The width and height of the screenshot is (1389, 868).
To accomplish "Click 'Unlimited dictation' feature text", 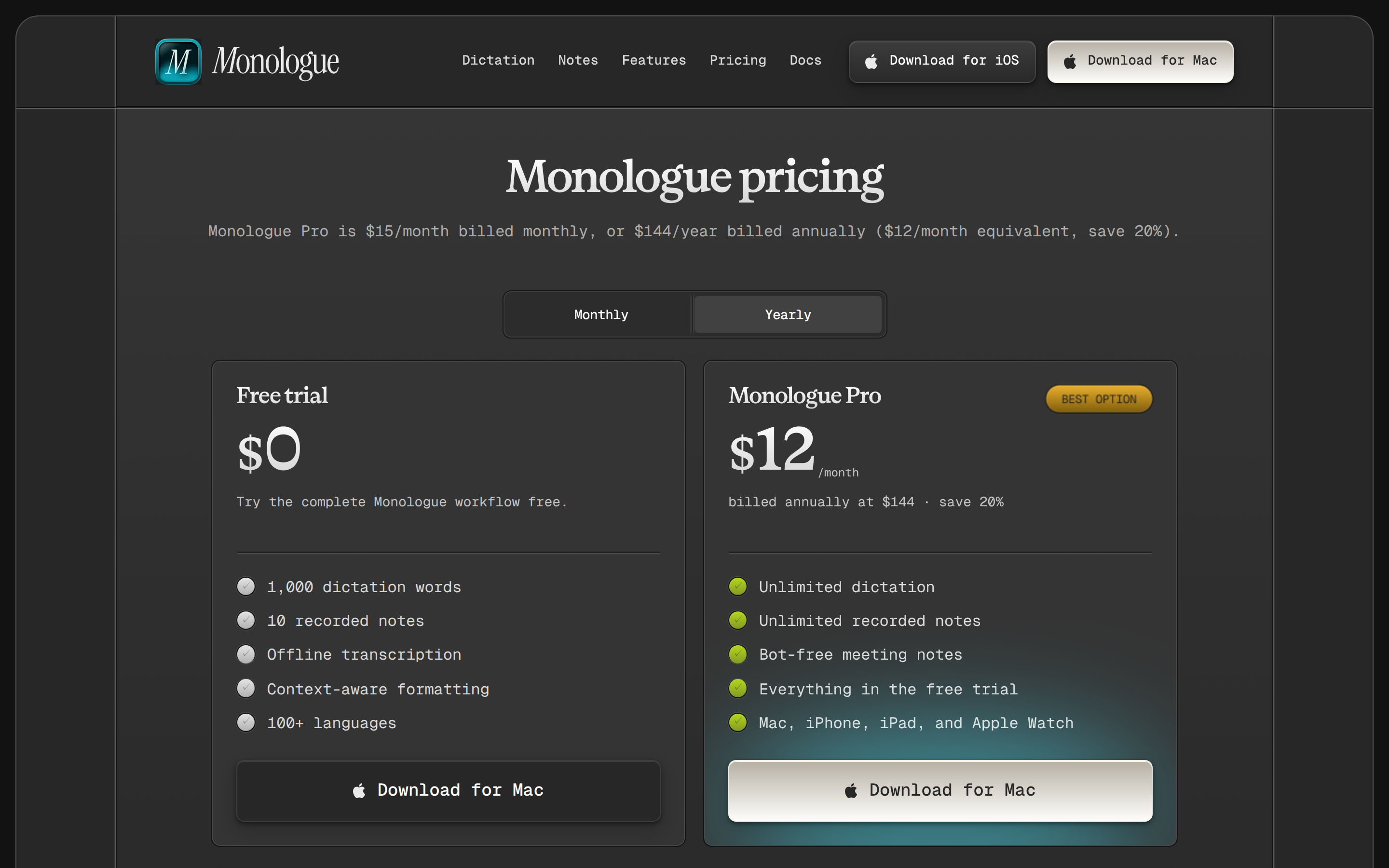I will tap(846, 587).
